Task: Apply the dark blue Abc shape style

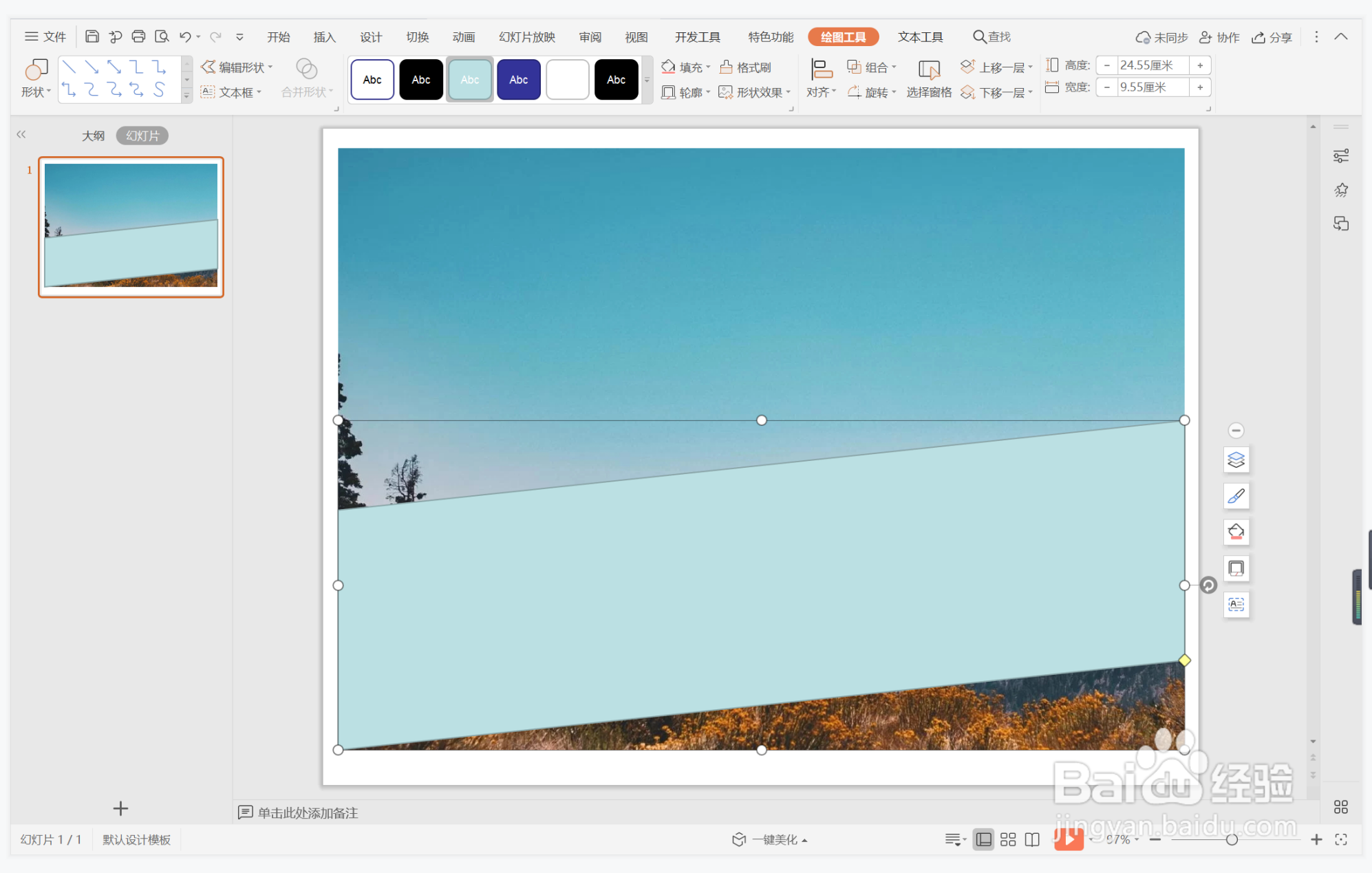Action: (519, 80)
